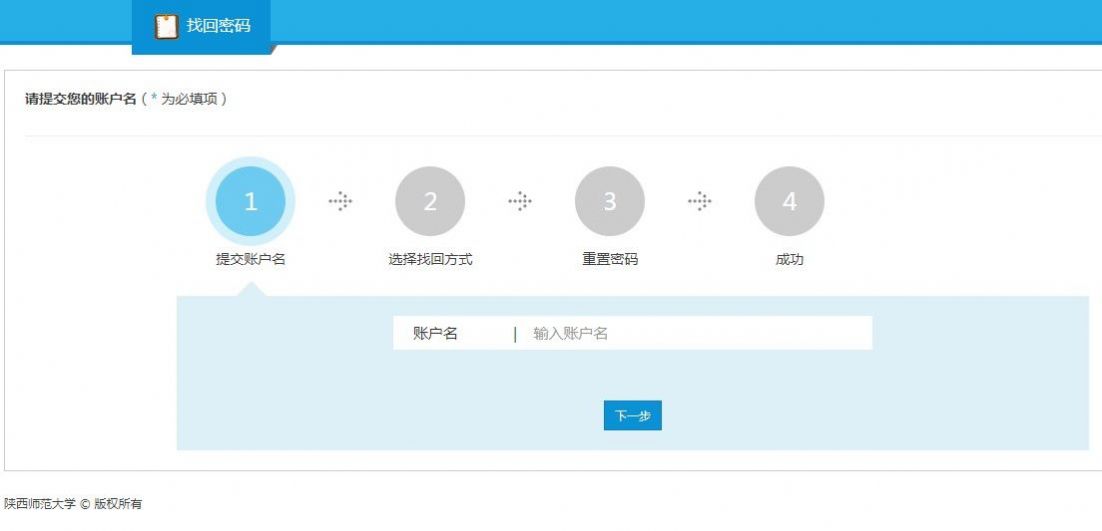Click the 陕西师范大学 版权所有 footer text
The image size is (1102, 531).
point(73,504)
